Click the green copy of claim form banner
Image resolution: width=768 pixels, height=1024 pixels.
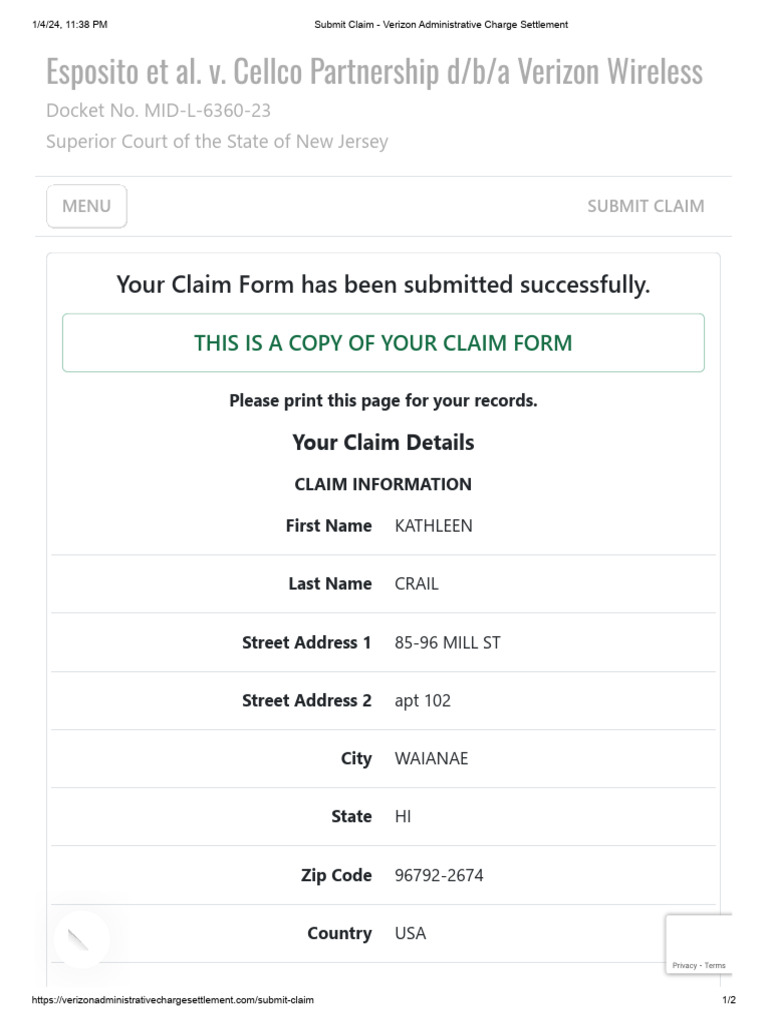click(383, 343)
